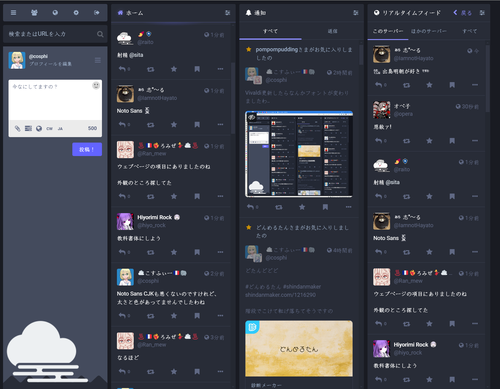
Task: Expand notifications column settings
Action: tap(356, 13)
